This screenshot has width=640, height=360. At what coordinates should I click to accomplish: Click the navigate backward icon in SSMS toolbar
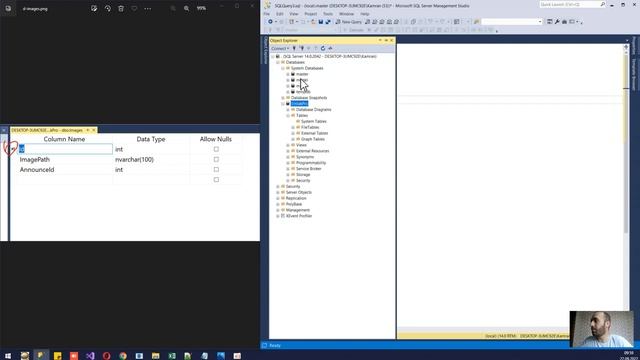(270, 22)
